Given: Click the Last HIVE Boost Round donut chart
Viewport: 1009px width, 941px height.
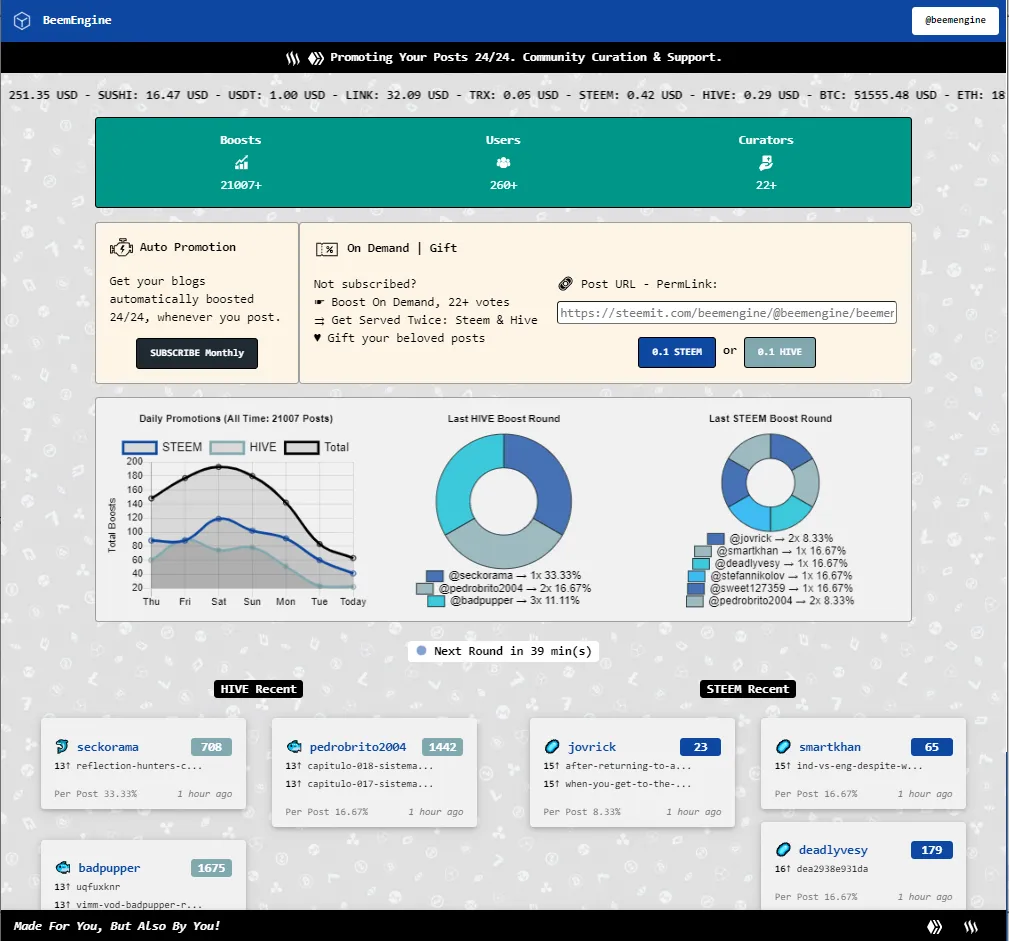Looking at the screenshot, I should coord(504,500).
